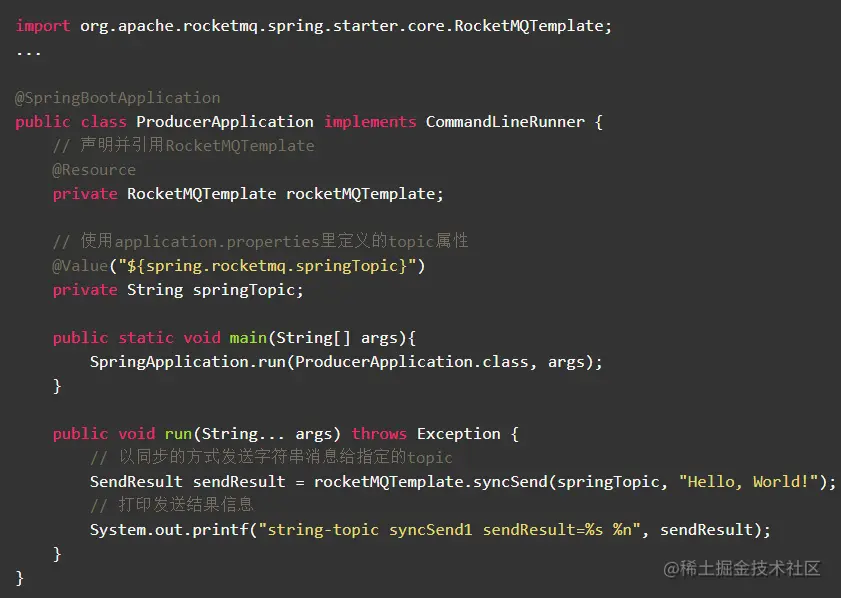Click the "class" keyword before ProducerApplication
Screen dimensions: 841x598
[104, 122]
